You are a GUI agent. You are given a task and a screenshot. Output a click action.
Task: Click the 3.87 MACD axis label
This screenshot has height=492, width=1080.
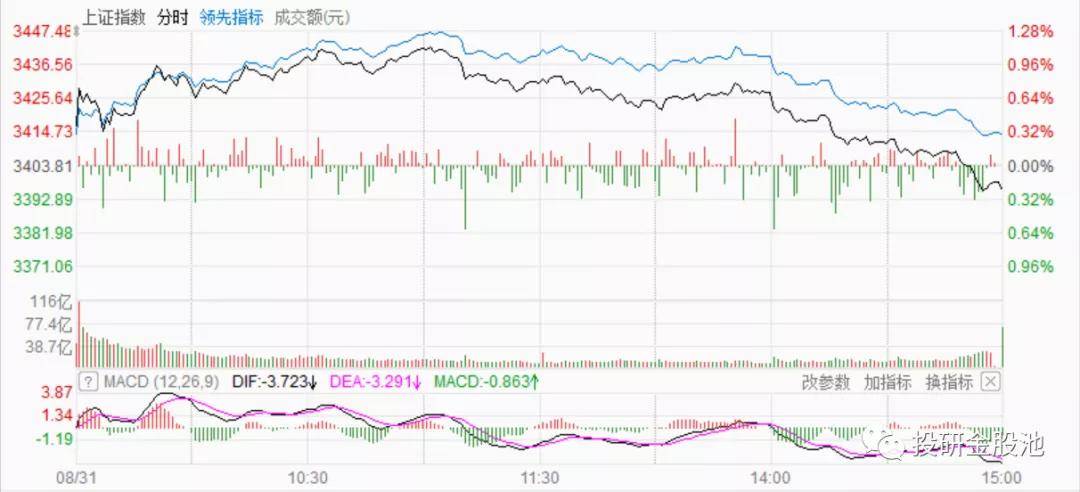(56, 391)
